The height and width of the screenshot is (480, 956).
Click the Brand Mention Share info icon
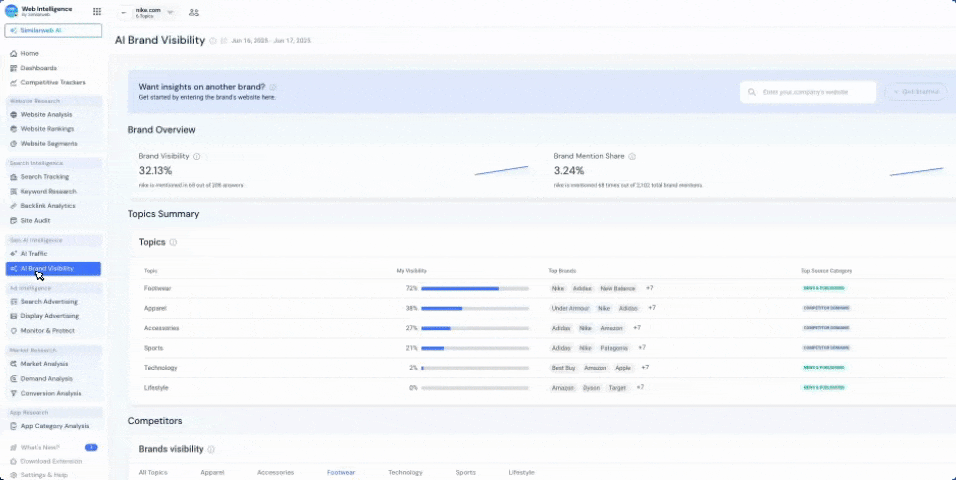632,156
